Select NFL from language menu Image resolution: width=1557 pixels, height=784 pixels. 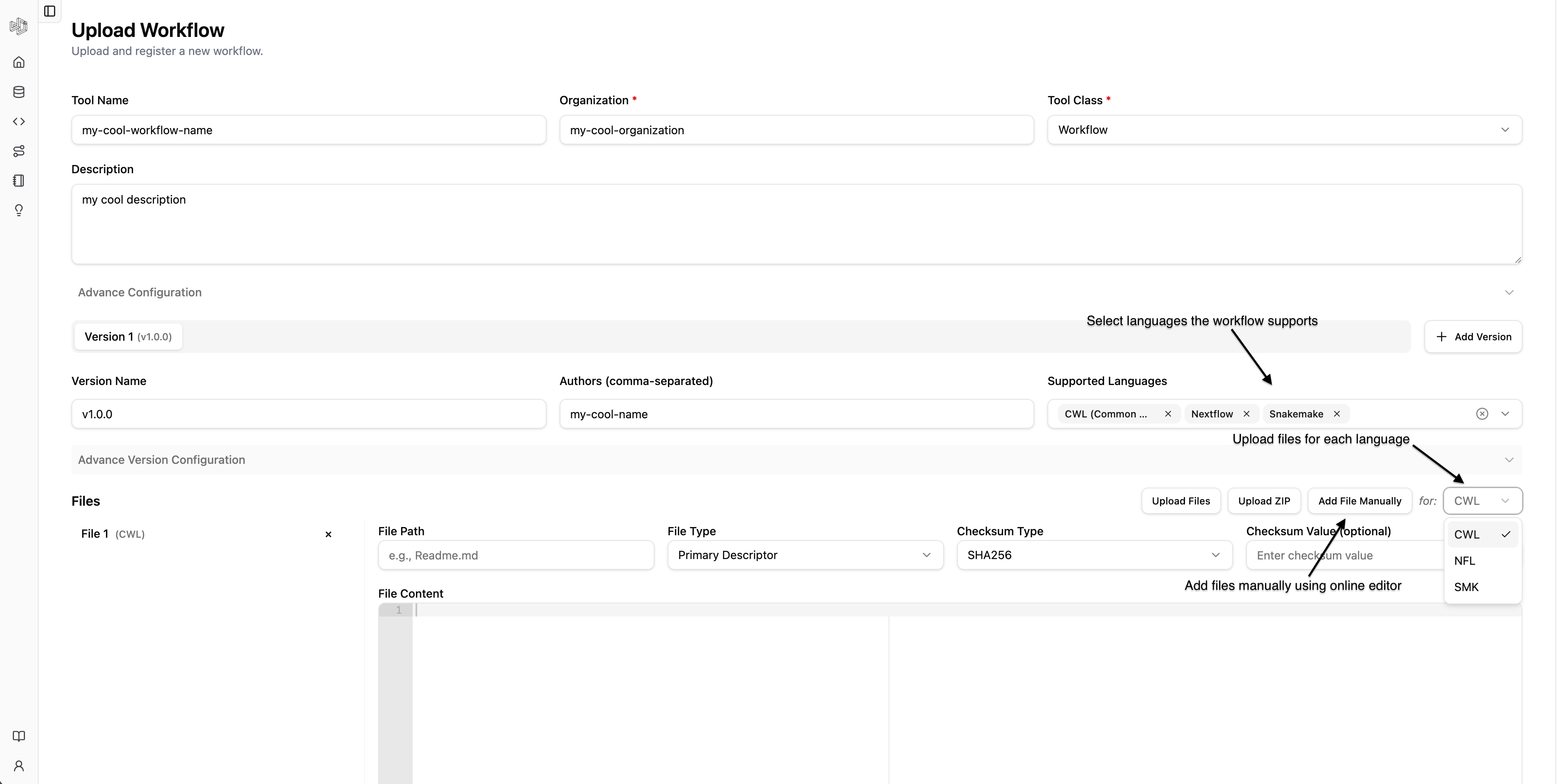point(1465,561)
